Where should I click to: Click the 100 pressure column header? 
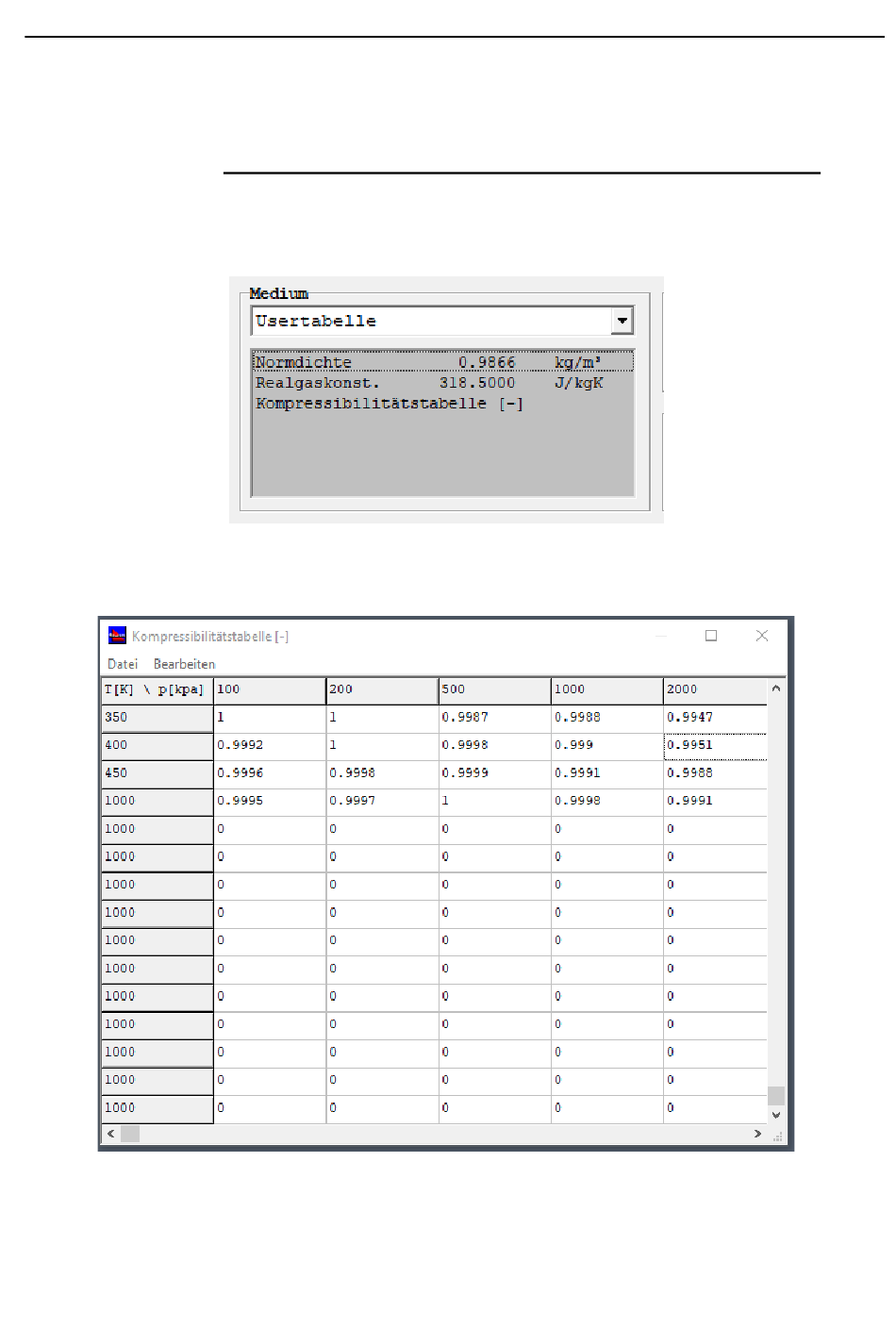(x=270, y=690)
